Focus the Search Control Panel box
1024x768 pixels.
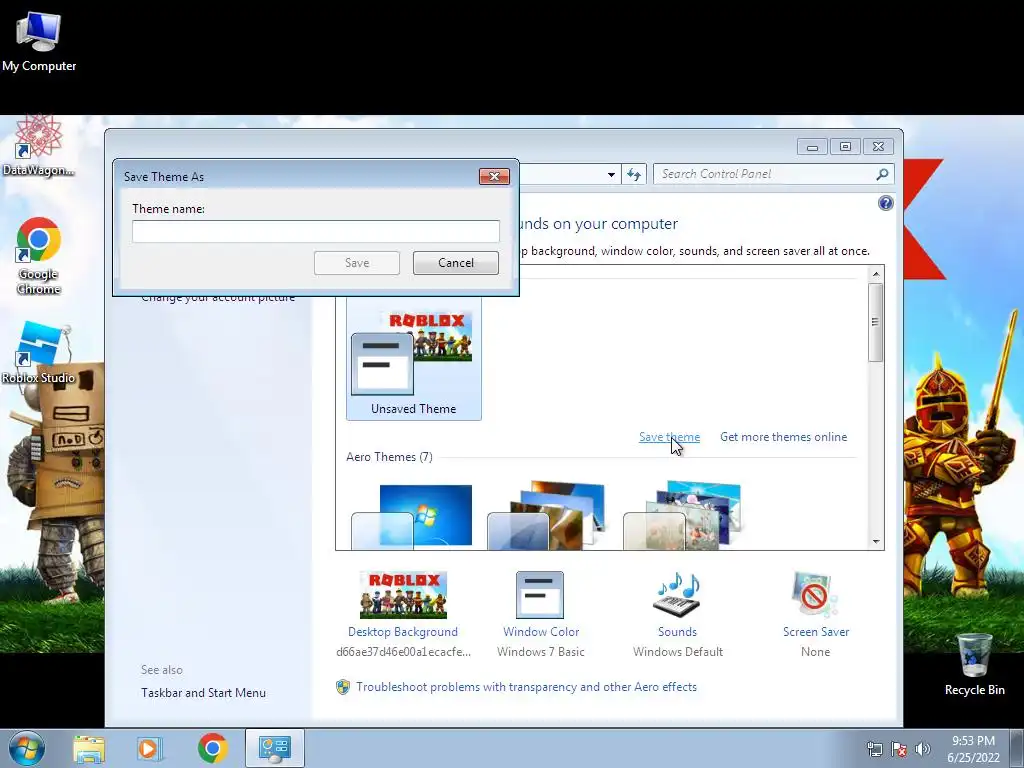click(x=774, y=174)
